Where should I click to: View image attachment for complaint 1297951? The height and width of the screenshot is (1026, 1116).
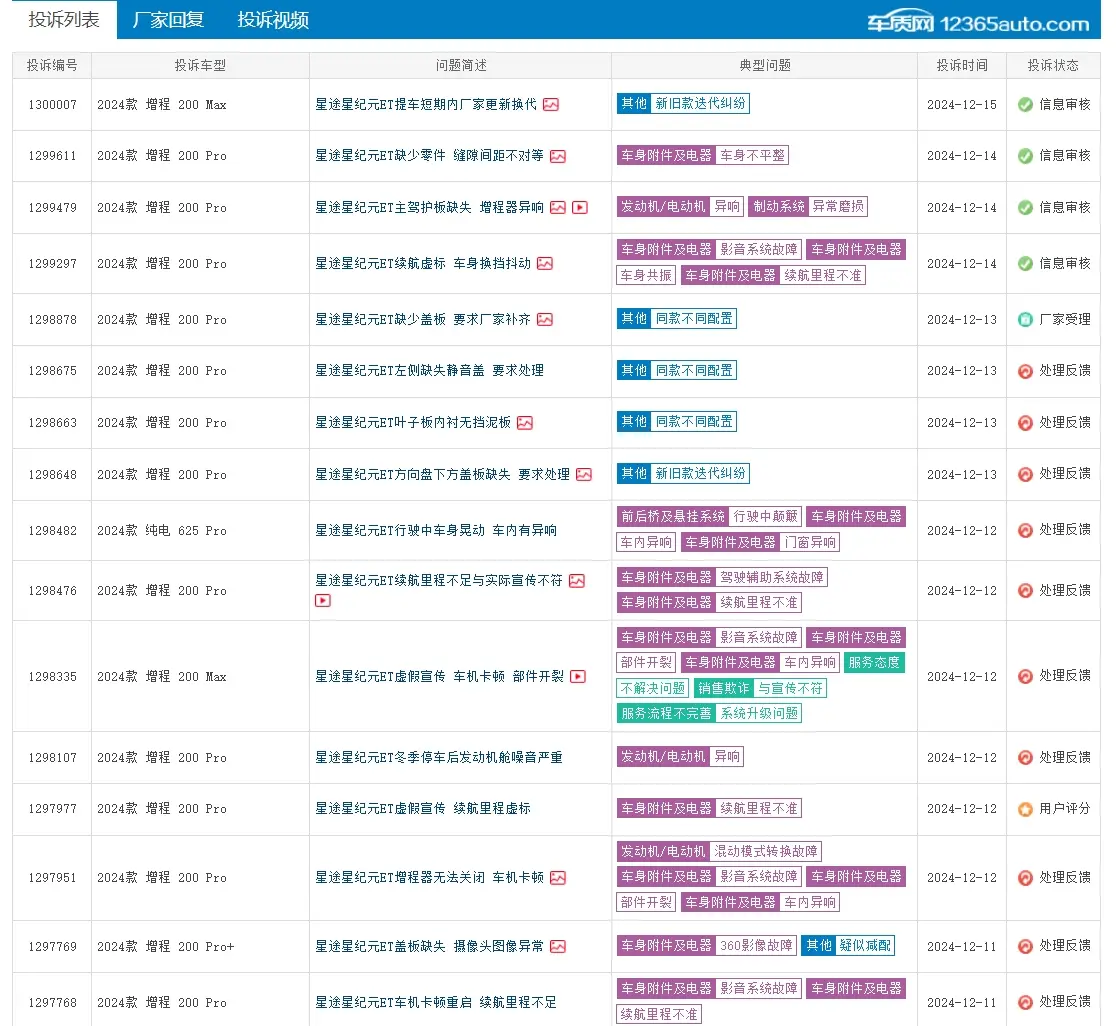[558, 878]
